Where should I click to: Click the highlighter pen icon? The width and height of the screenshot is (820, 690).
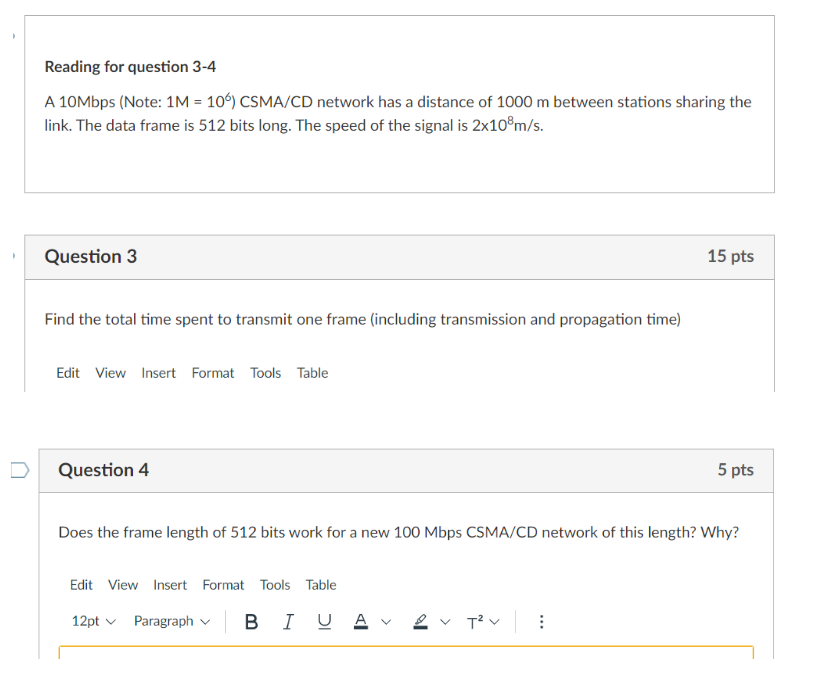[x=420, y=621]
